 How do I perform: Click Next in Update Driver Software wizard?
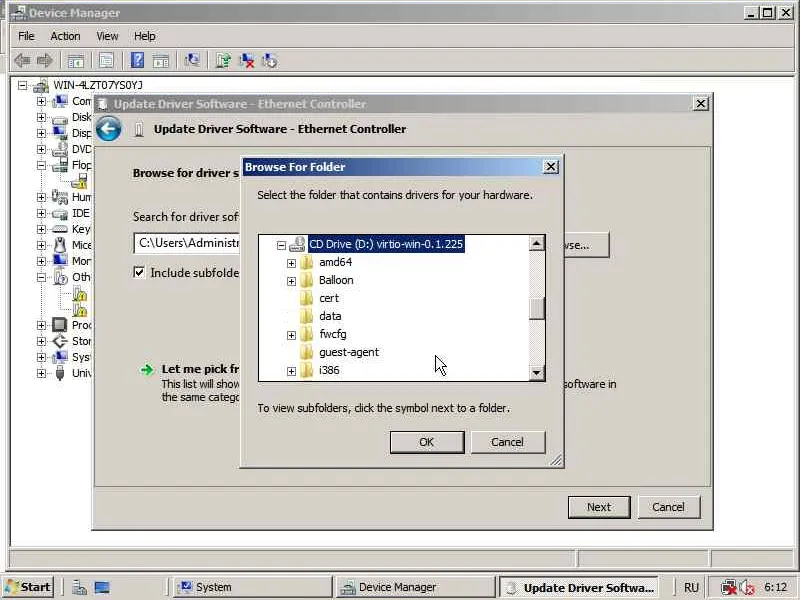599,507
